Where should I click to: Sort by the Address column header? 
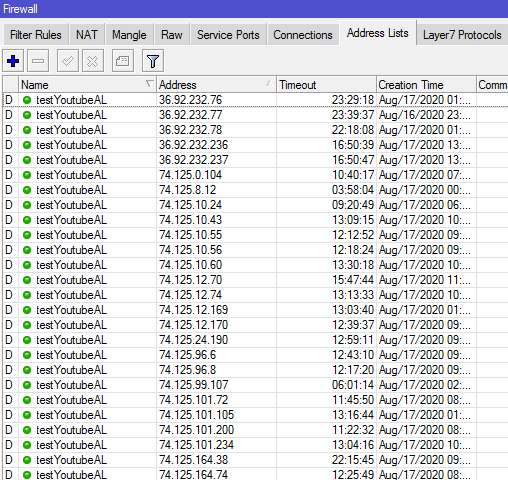click(216, 85)
